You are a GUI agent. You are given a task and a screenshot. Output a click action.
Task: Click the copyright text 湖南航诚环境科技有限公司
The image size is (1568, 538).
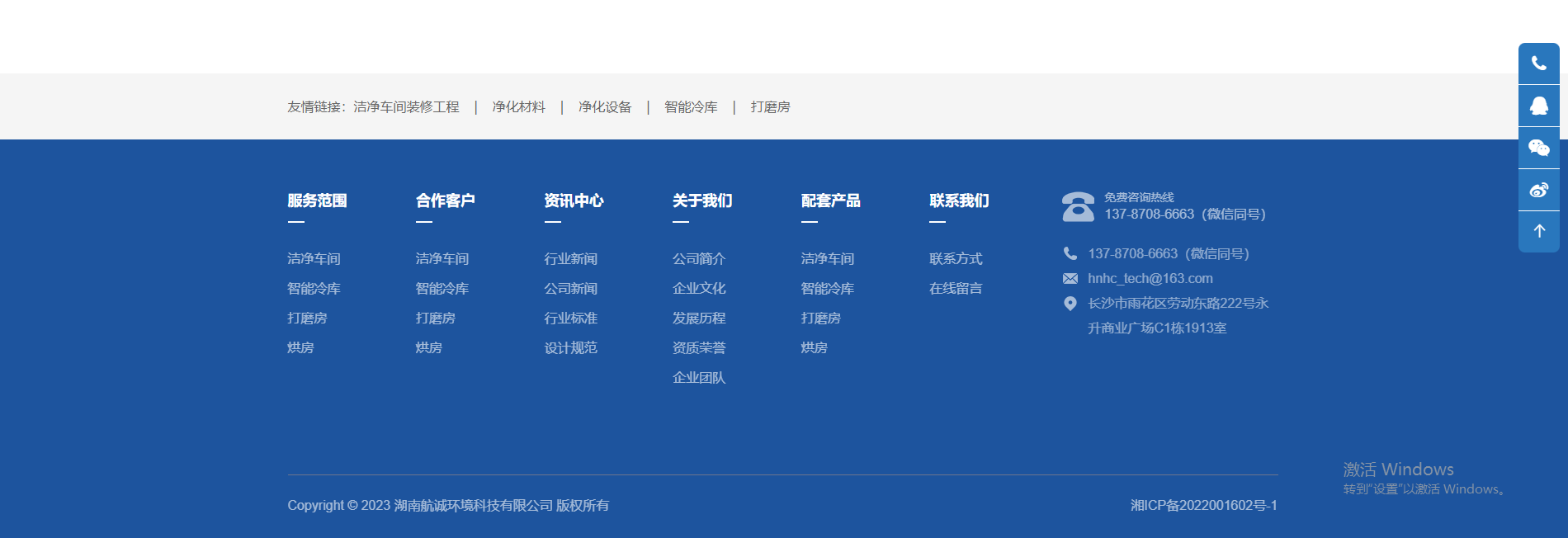(474, 506)
